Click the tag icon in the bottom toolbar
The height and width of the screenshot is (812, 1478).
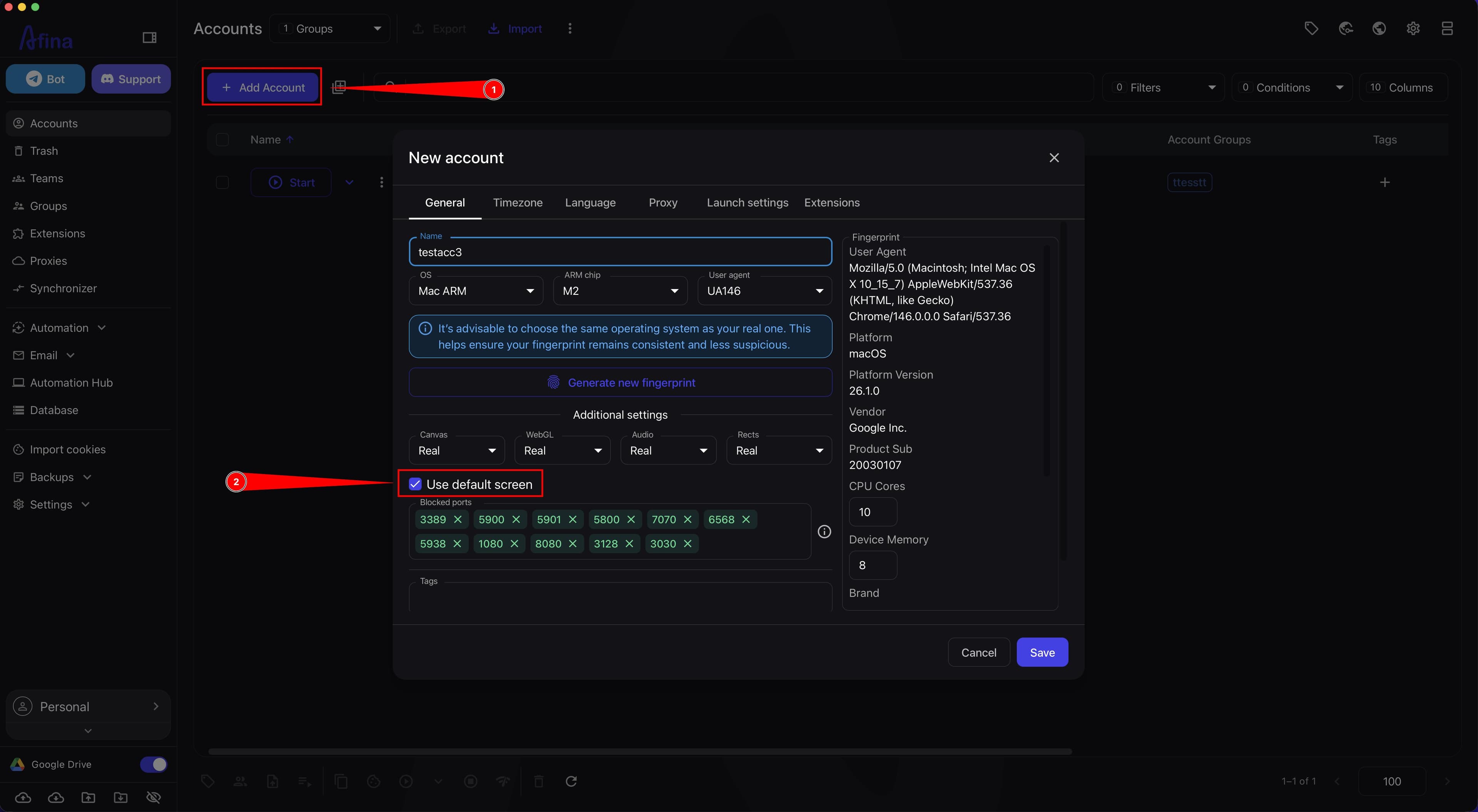tap(208, 781)
